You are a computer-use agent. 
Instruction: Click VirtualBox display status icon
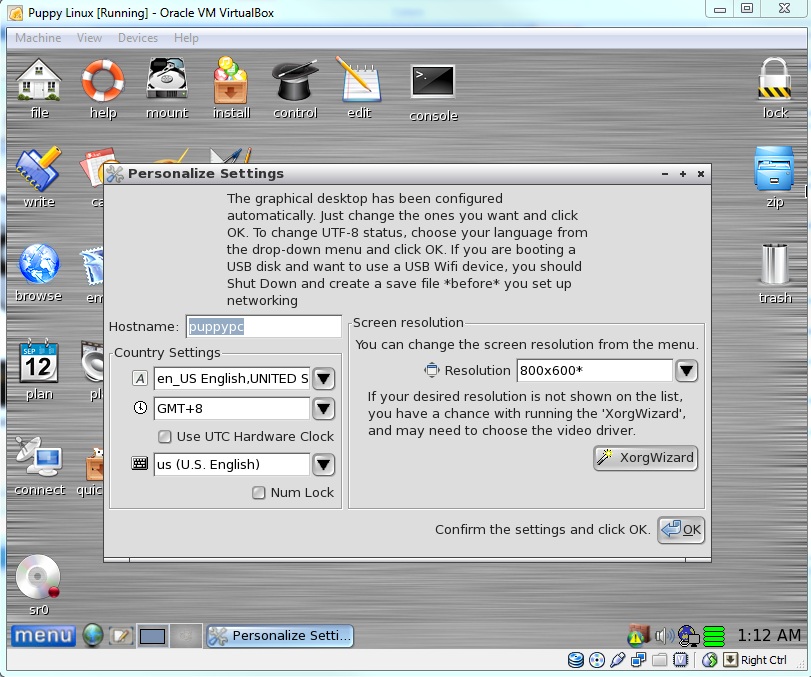681,660
